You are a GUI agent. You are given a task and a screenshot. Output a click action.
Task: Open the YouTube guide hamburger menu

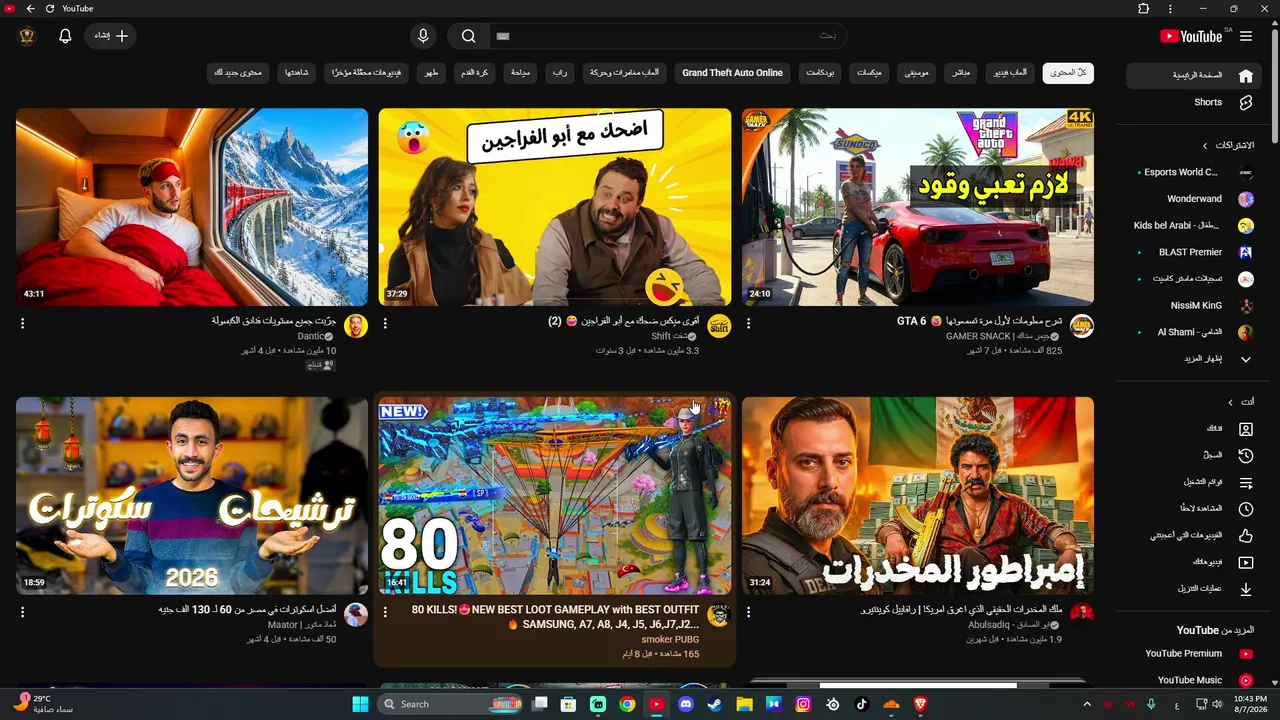(x=1246, y=36)
